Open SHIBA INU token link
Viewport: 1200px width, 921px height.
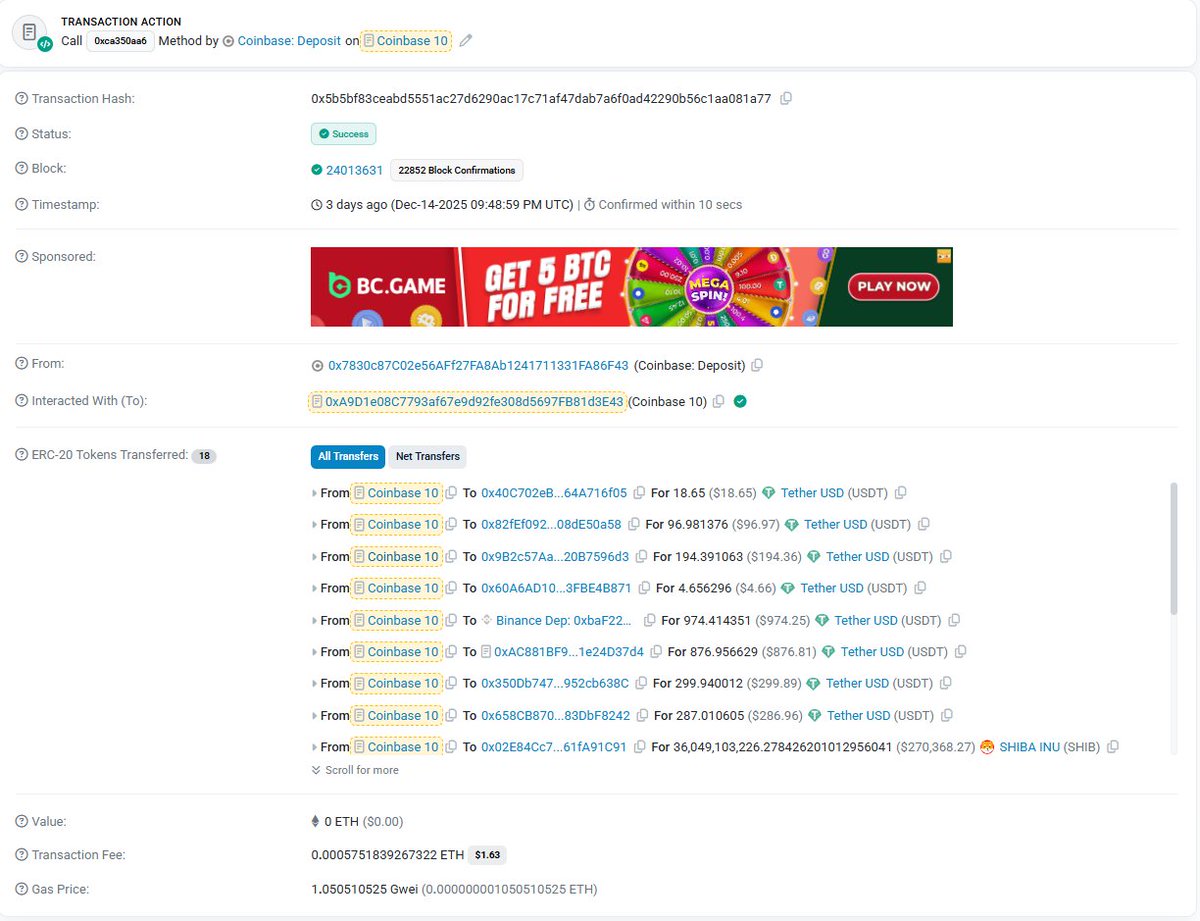click(1029, 747)
